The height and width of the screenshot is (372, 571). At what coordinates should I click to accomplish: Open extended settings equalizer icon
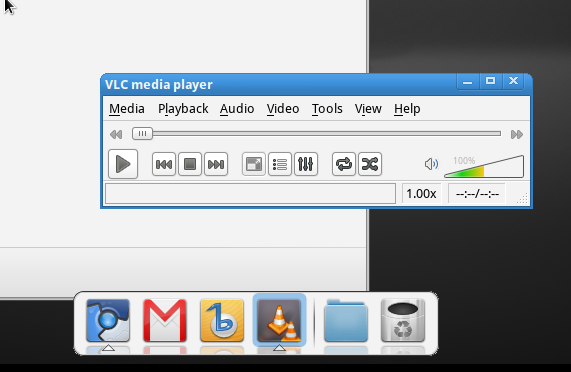click(306, 164)
